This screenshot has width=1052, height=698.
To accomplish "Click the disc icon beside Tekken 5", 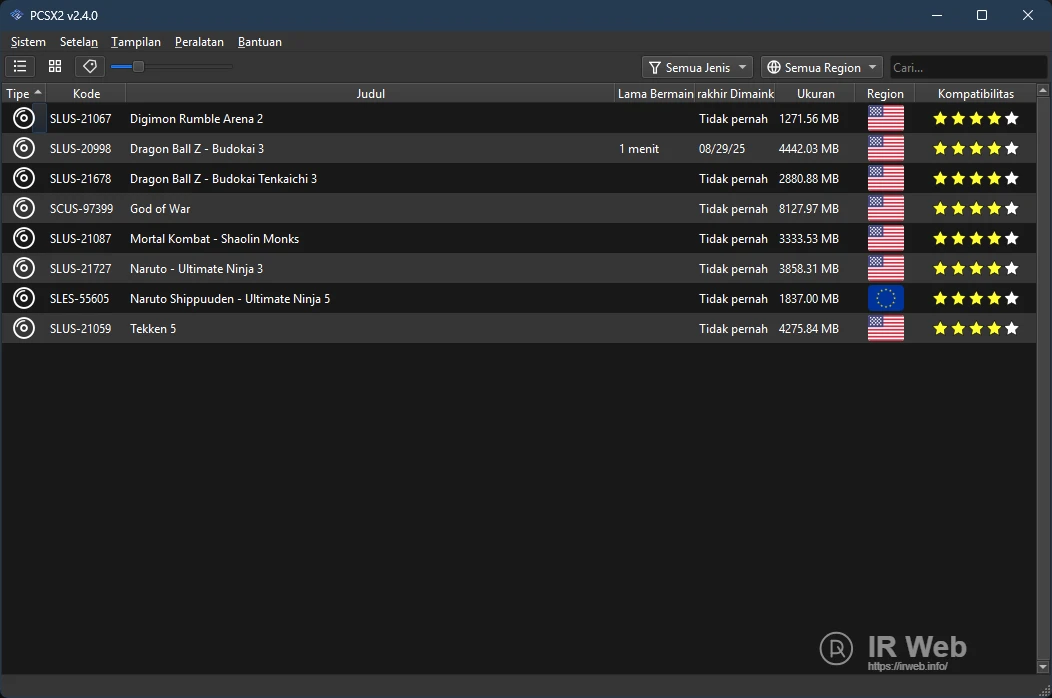I will (23, 328).
